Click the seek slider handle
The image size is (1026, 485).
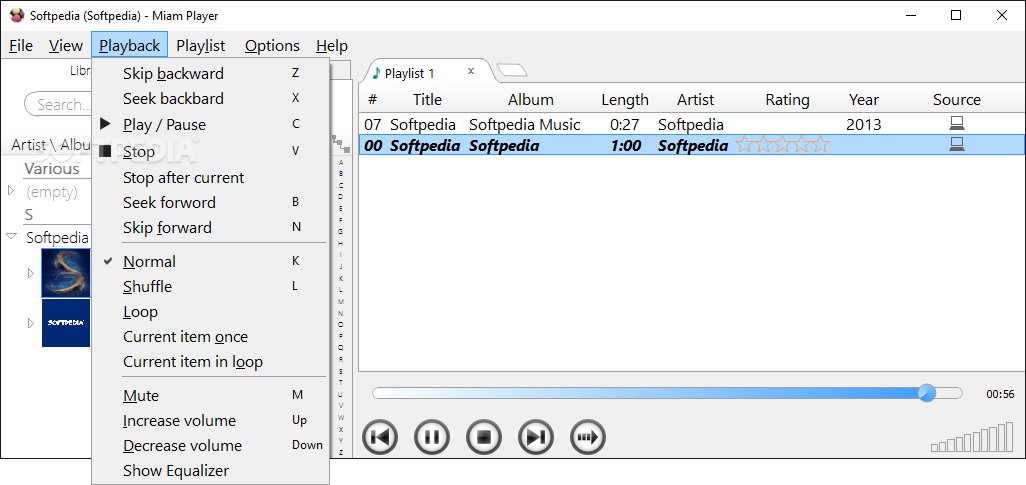[927, 393]
